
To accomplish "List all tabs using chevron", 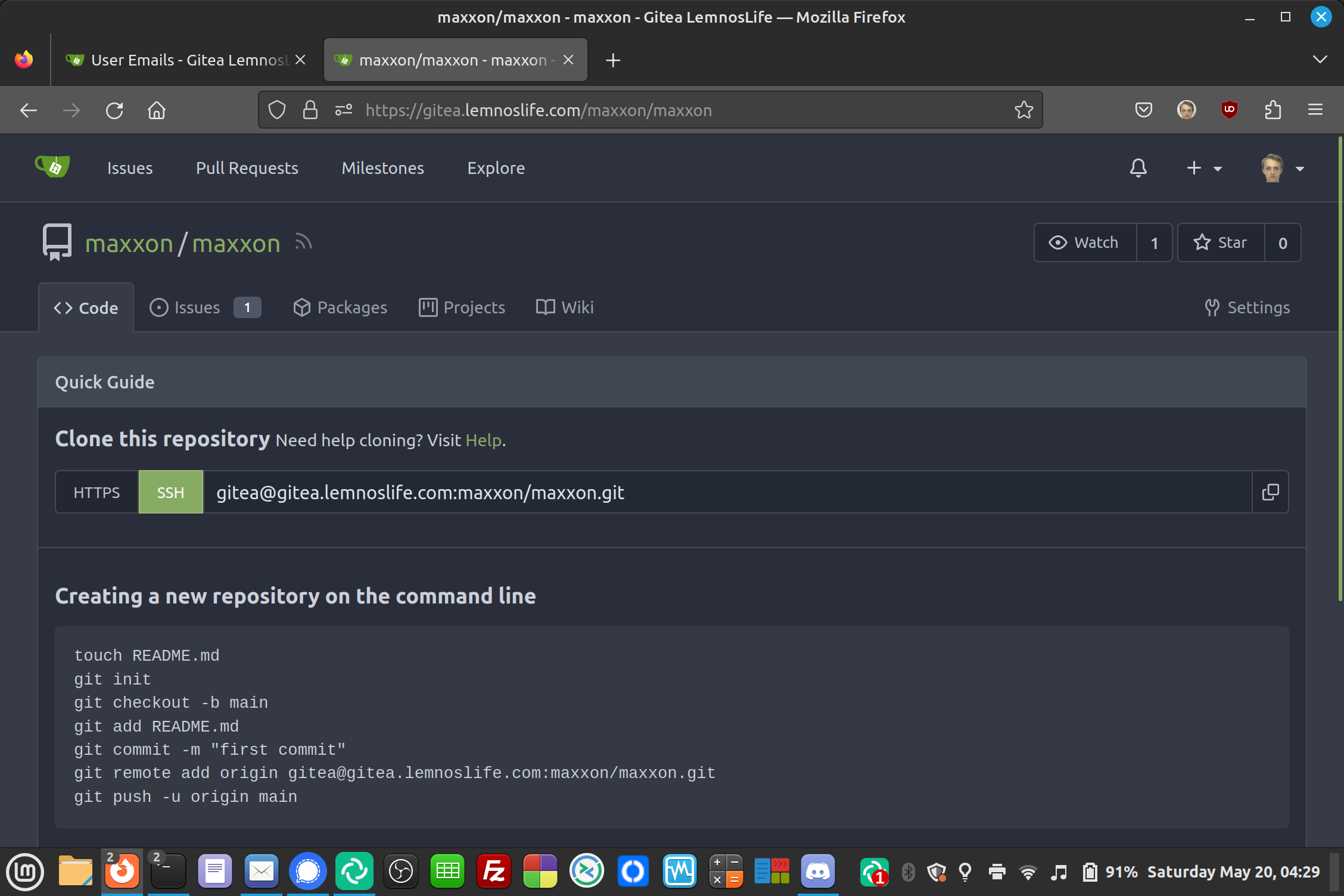I will click(1320, 60).
